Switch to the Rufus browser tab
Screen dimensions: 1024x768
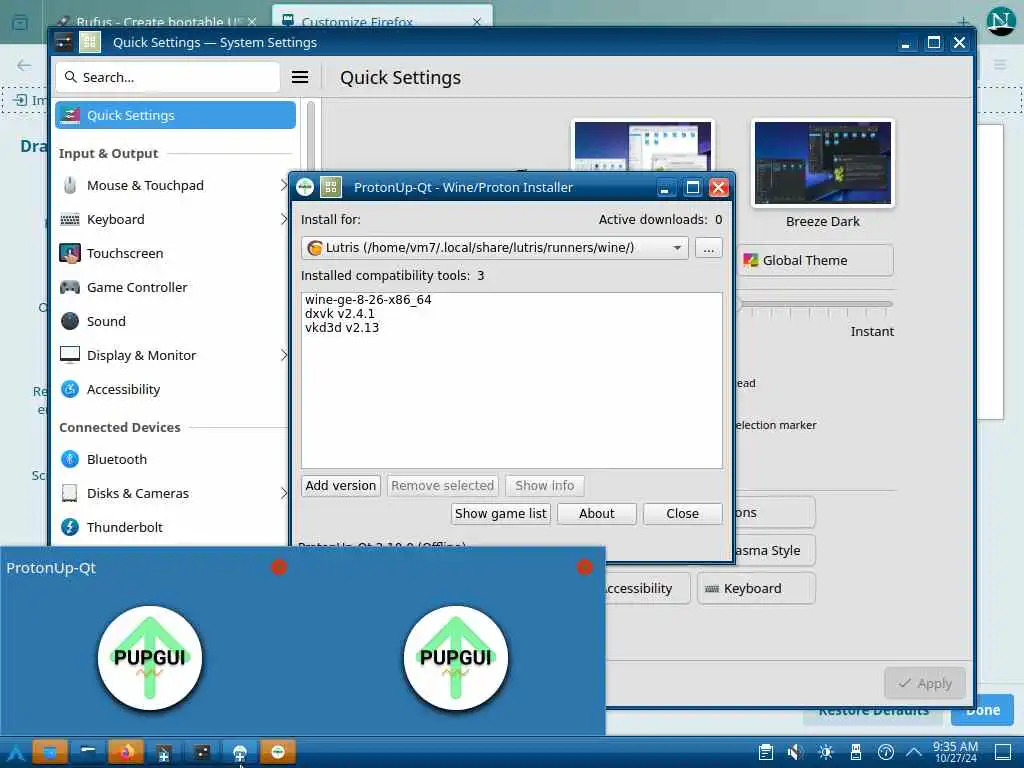[x=157, y=22]
